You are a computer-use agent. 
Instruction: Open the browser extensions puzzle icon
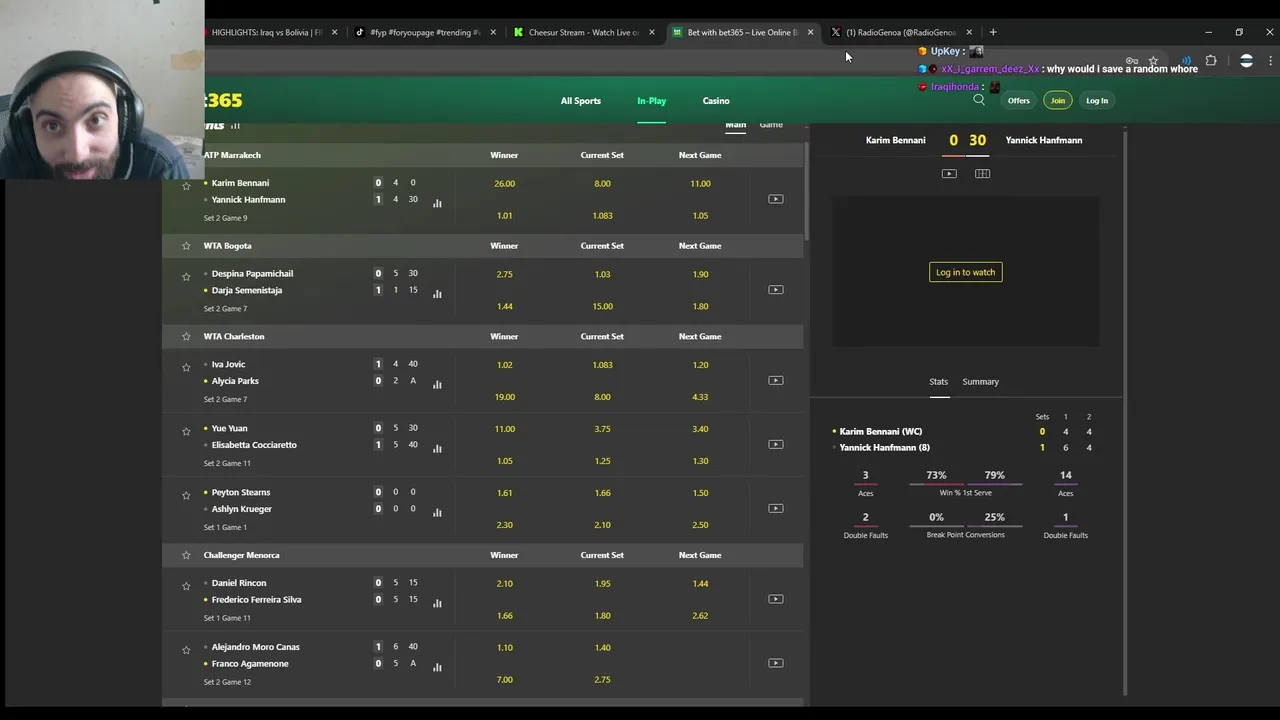click(x=1211, y=61)
